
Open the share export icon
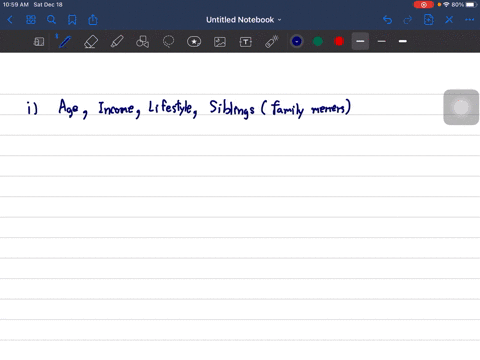pos(93,20)
